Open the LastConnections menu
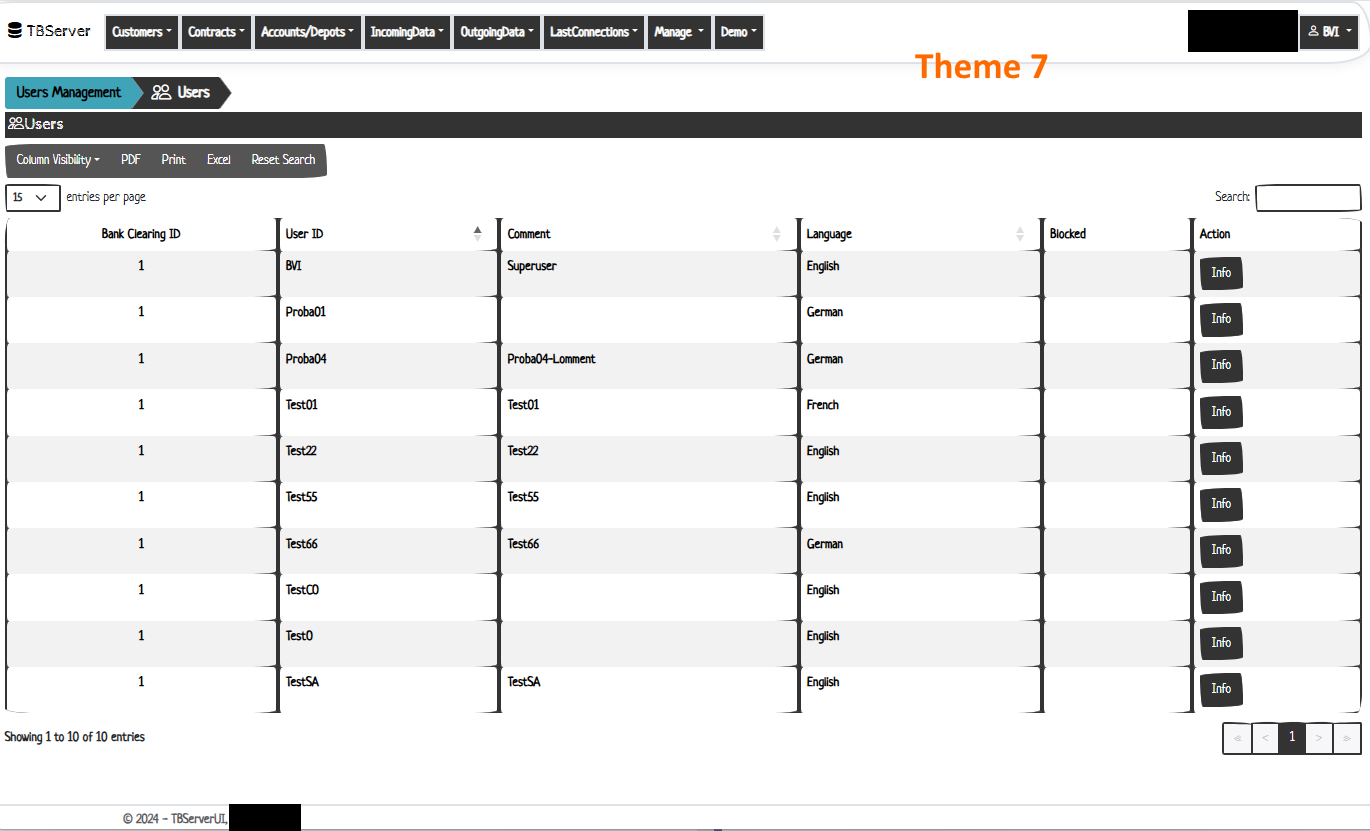1370x831 pixels. click(593, 32)
